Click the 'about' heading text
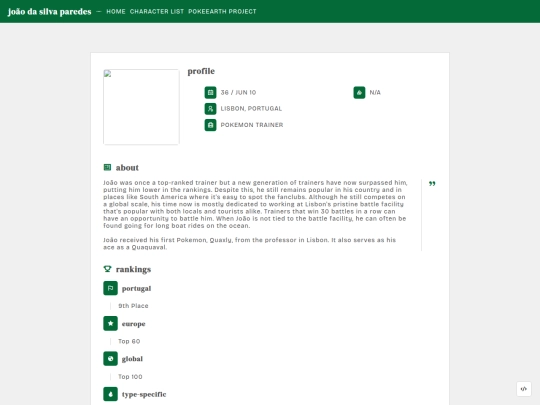540x405 pixels. [127, 168]
